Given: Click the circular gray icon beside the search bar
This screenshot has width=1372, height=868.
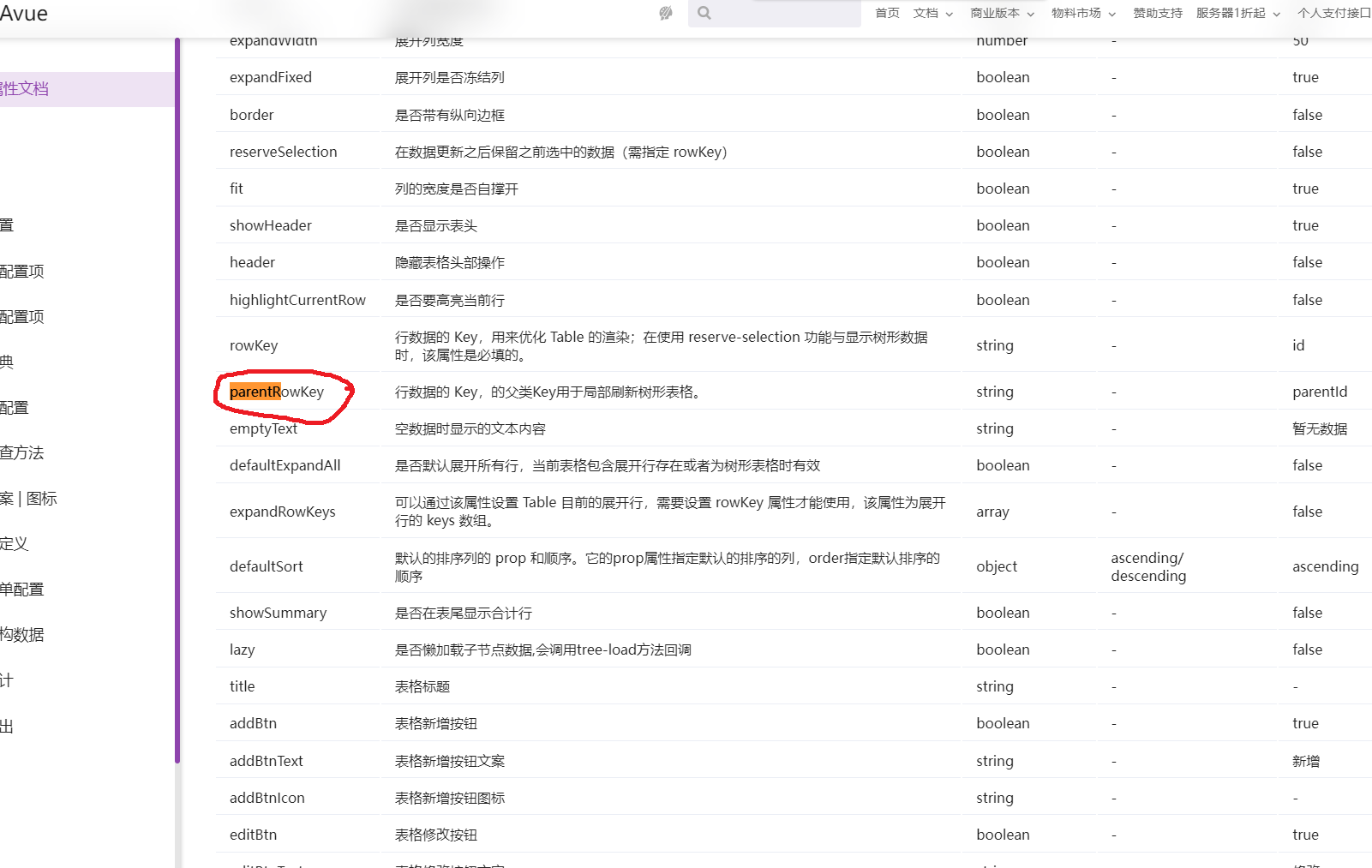Looking at the screenshot, I should point(666,13).
